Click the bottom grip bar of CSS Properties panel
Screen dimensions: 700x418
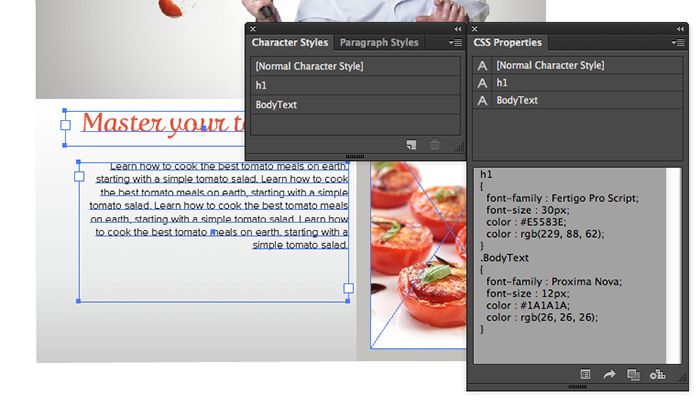pyautogui.click(x=578, y=387)
